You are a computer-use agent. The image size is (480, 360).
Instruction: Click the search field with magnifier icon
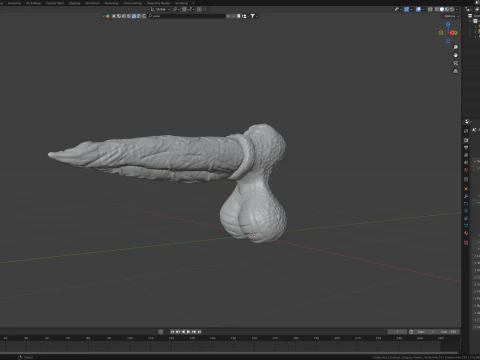tap(187, 16)
